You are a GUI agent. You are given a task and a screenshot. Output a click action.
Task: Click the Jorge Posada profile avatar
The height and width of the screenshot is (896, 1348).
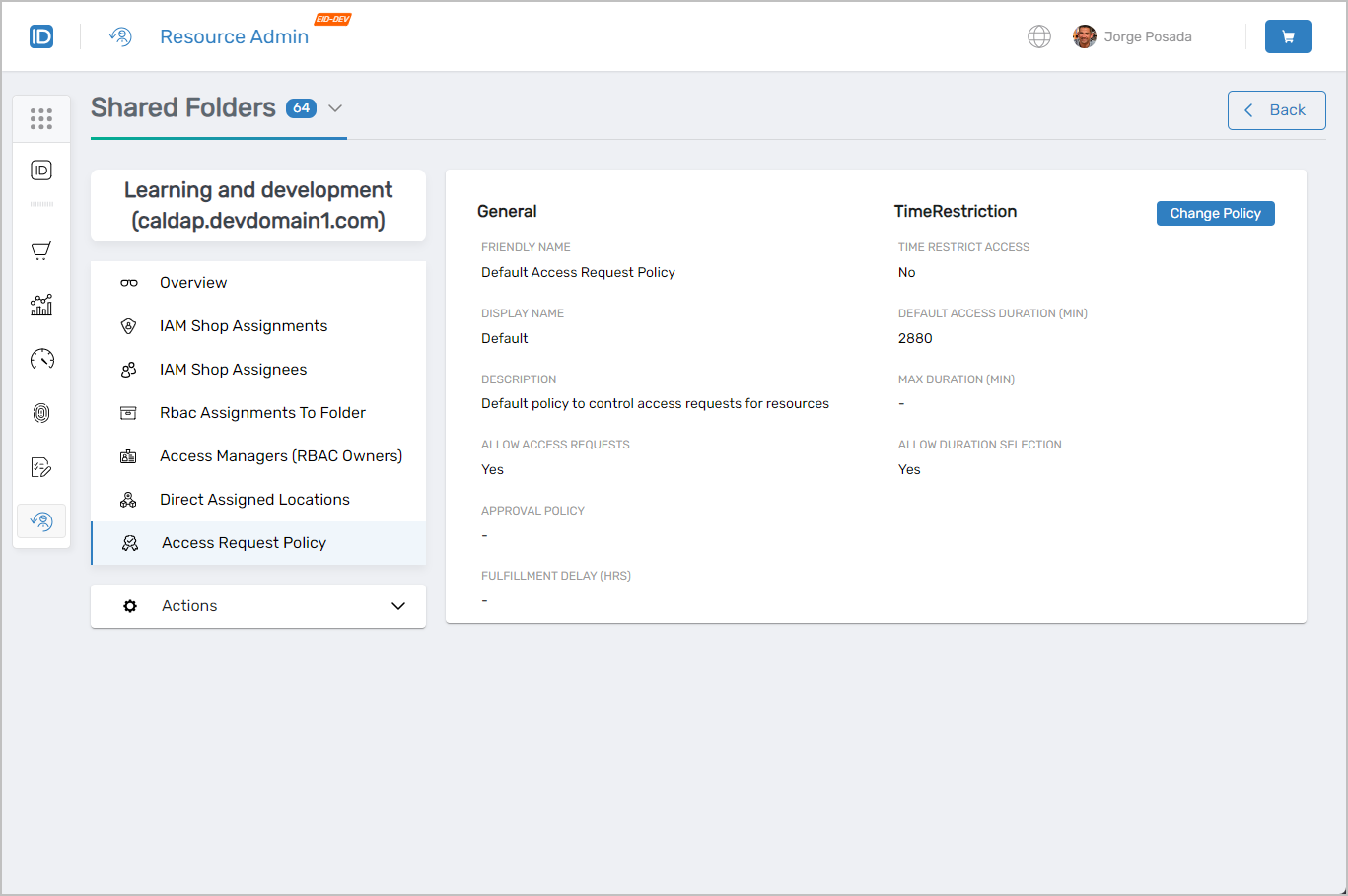coord(1085,35)
